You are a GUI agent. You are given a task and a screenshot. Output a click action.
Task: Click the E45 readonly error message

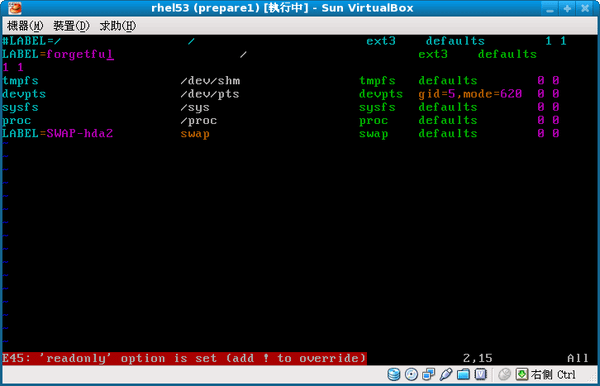pyautogui.click(x=184, y=358)
